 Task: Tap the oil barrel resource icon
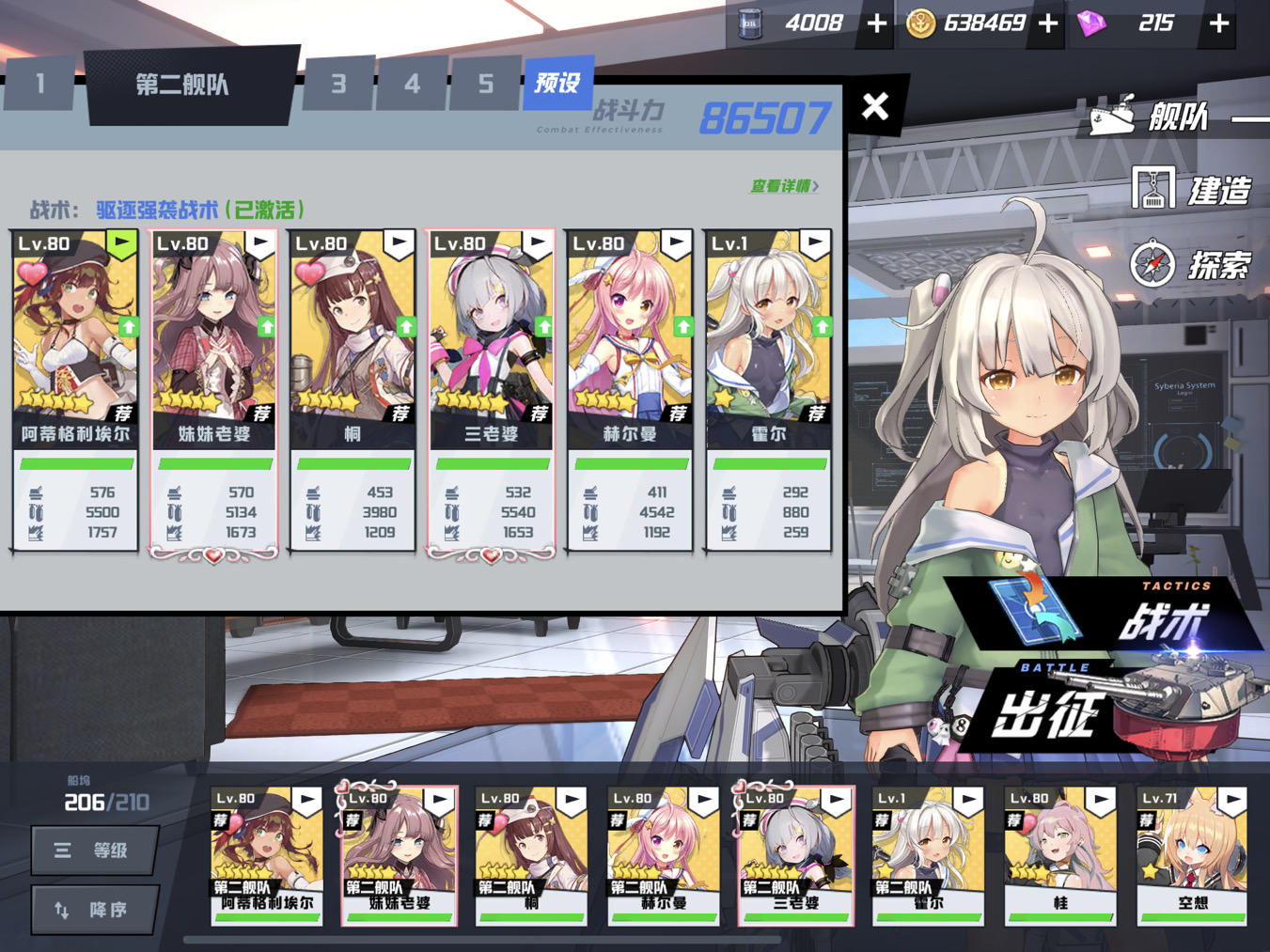750,23
